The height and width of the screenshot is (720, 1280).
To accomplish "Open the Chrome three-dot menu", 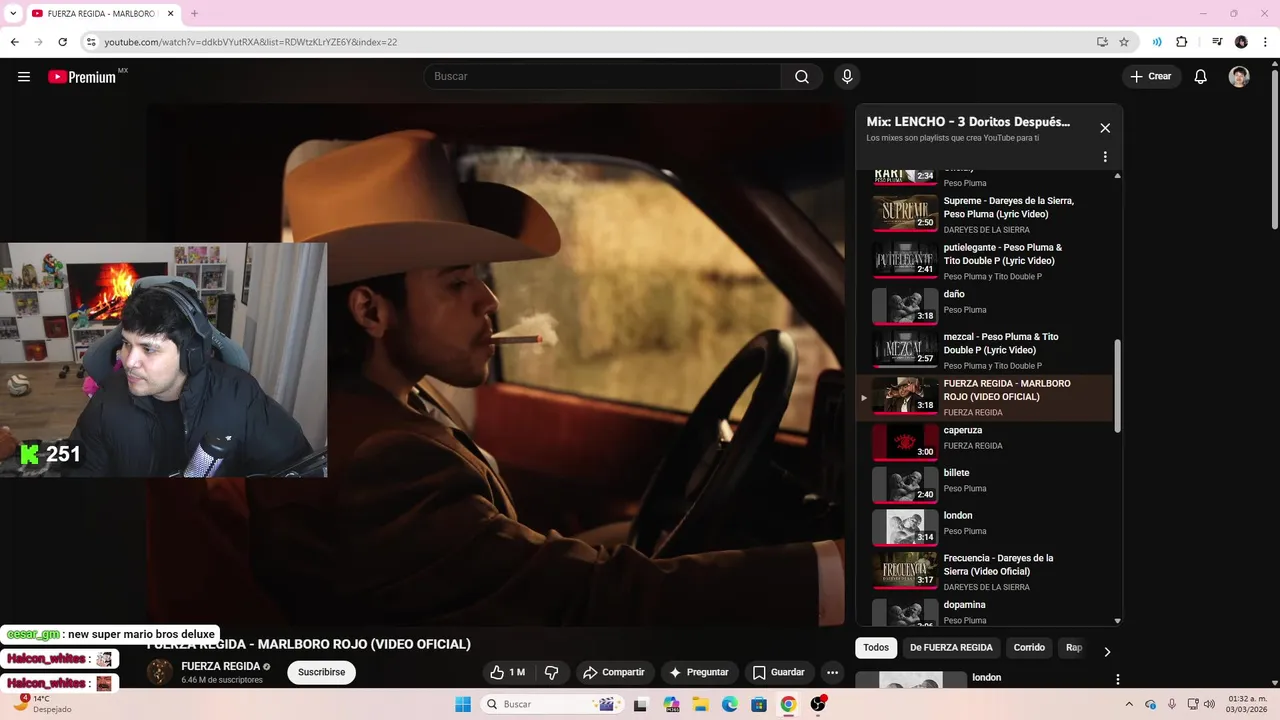I will pos(1265,42).
